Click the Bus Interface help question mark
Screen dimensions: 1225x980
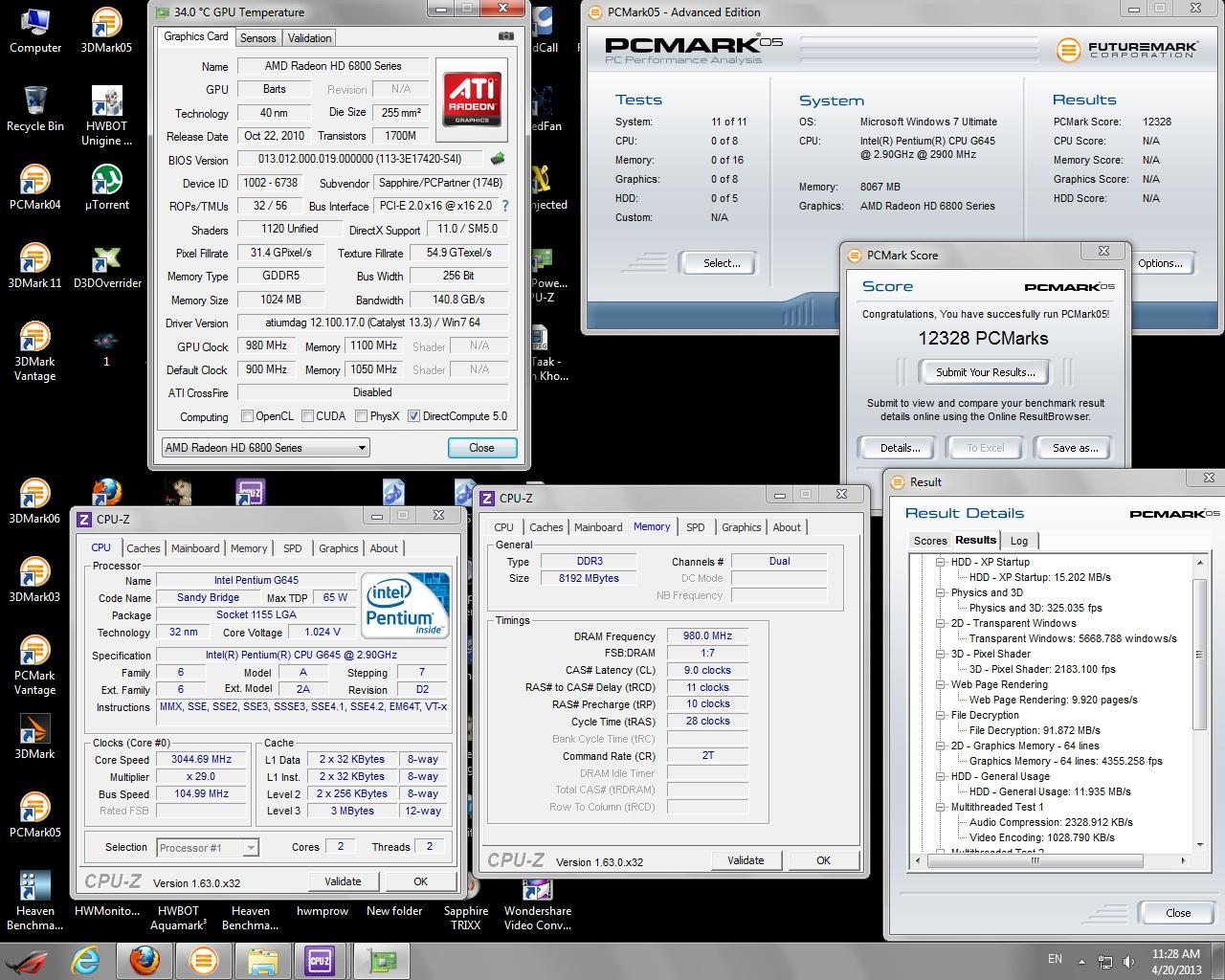(505, 206)
